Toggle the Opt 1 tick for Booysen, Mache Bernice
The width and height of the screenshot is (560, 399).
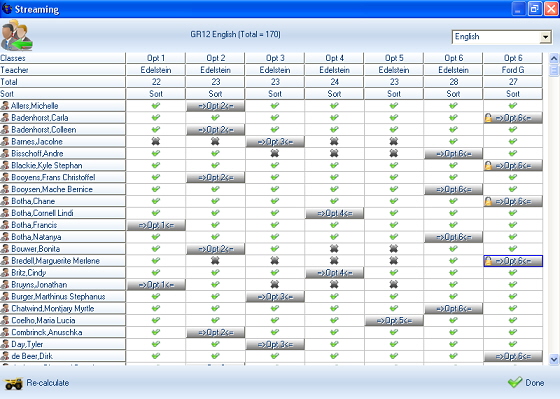coord(156,189)
